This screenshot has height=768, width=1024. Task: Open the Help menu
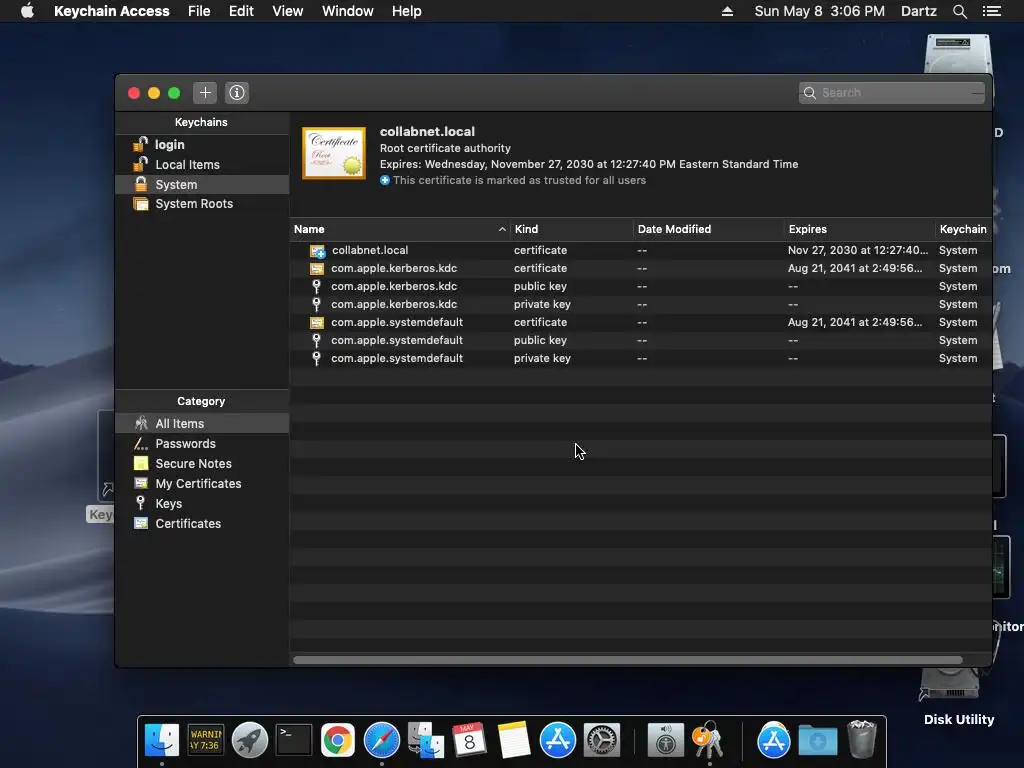click(x=406, y=11)
